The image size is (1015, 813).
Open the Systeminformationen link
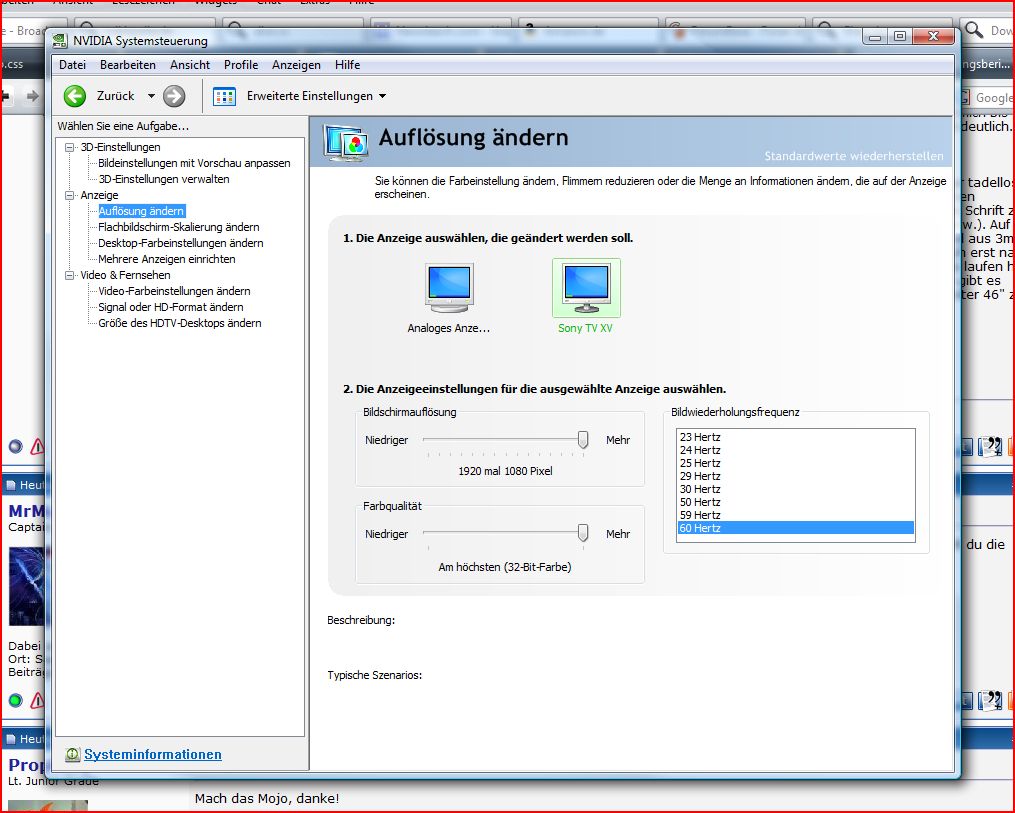(x=153, y=754)
